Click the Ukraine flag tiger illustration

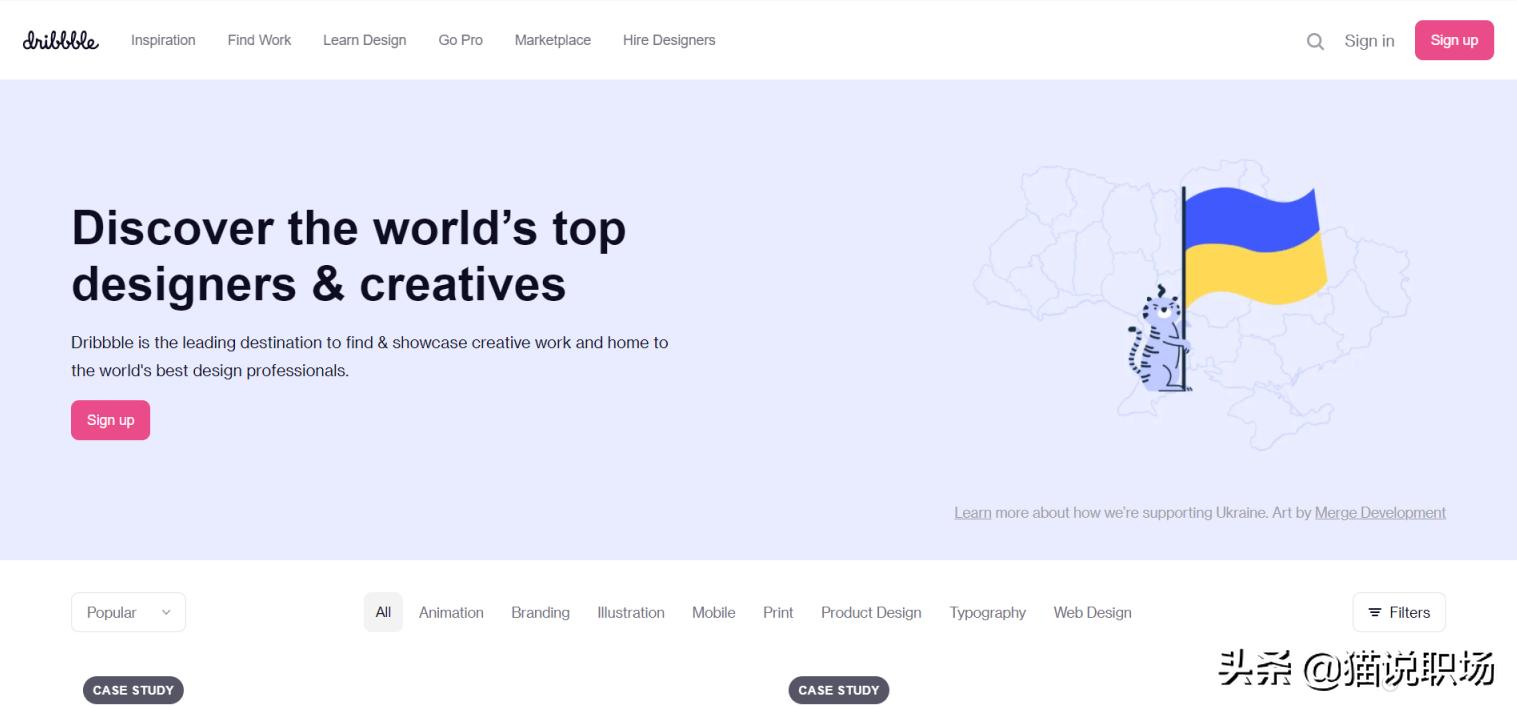tap(1192, 305)
